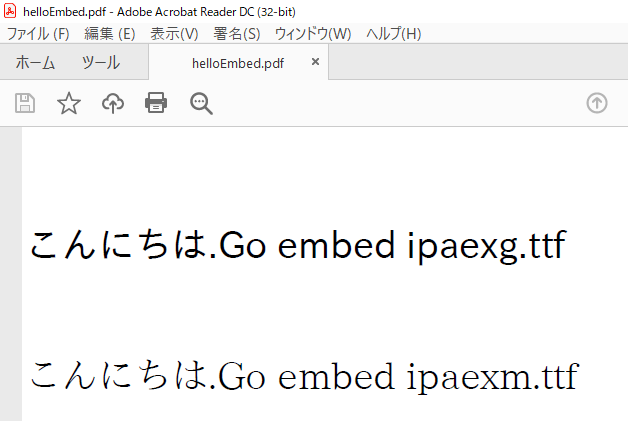Close the helloEmbed.pdf tab
Image resolution: width=628 pixels, height=421 pixels.
point(316,62)
